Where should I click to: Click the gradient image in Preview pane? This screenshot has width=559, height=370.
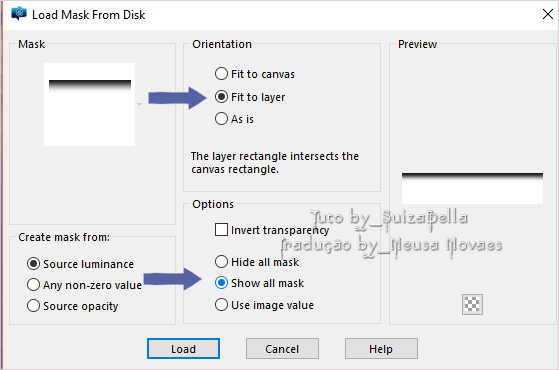[472, 188]
